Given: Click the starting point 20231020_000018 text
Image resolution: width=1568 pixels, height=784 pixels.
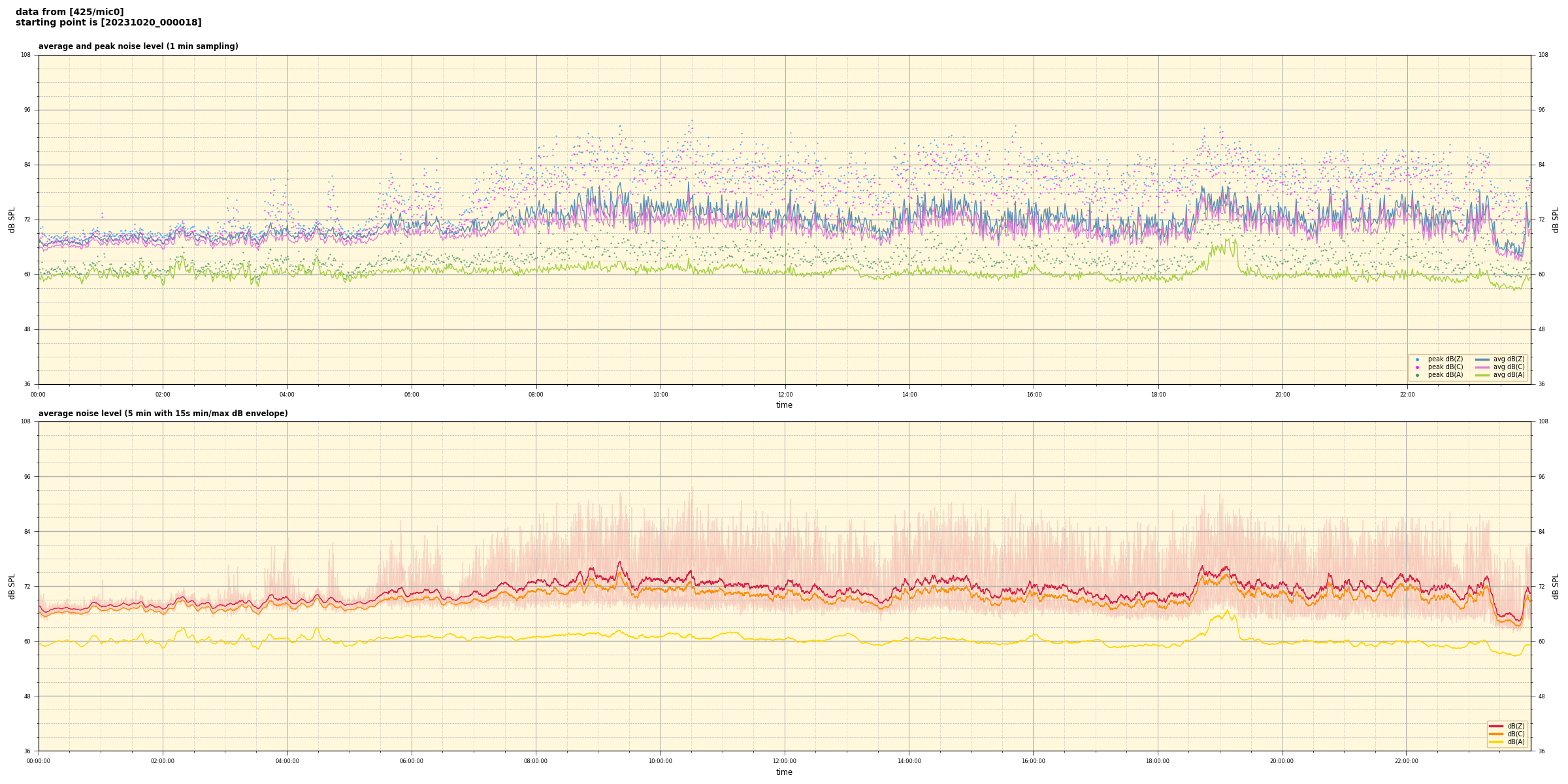Looking at the screenshot, I should [x=108, y=23].
